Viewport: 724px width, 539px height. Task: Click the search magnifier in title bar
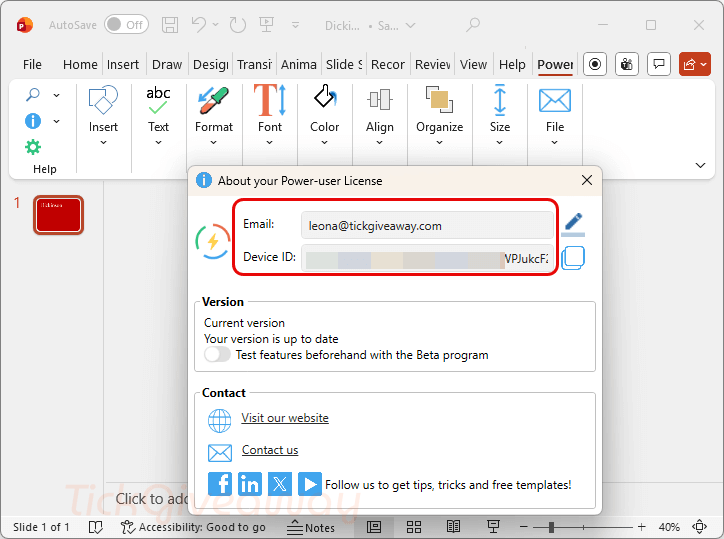[472, 24]
